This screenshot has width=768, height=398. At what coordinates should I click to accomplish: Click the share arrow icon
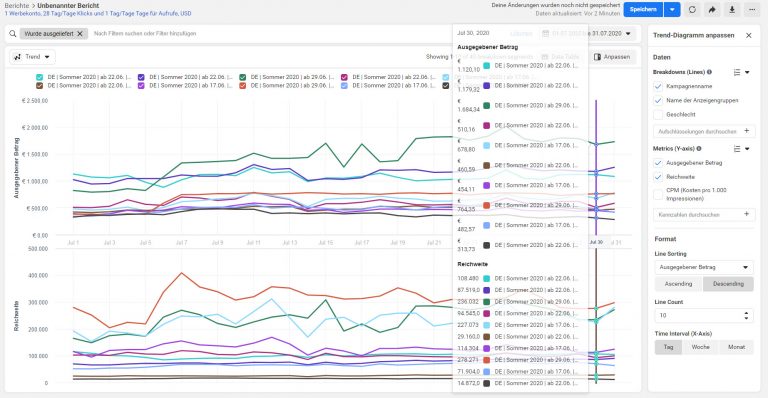712,9
